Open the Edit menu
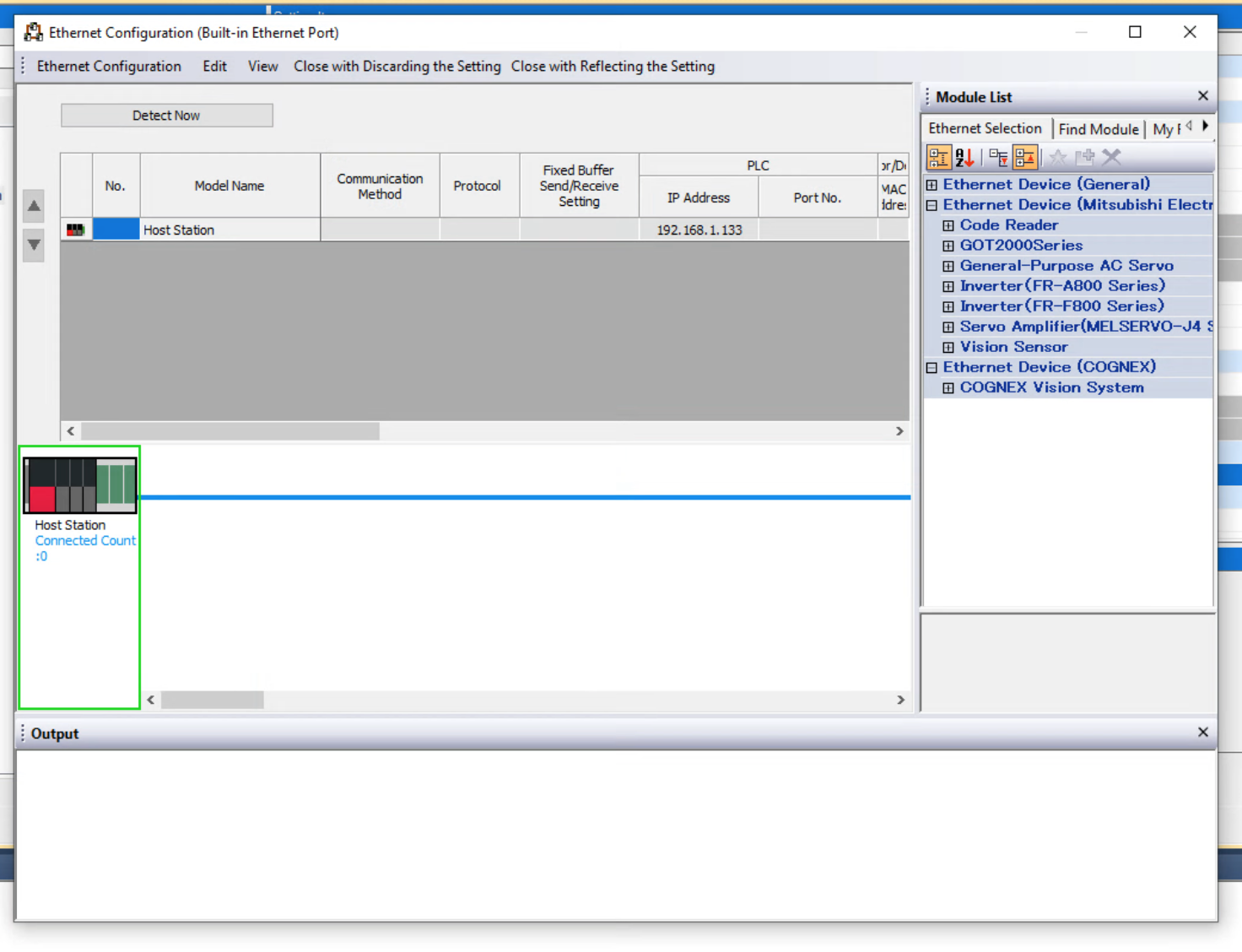1242x952 pixels. pyautogui.click(x=214, y=66)
